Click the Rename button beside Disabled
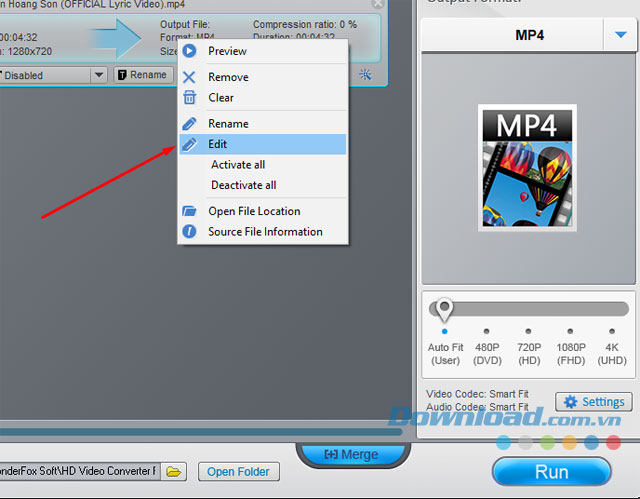 (143, 75)
